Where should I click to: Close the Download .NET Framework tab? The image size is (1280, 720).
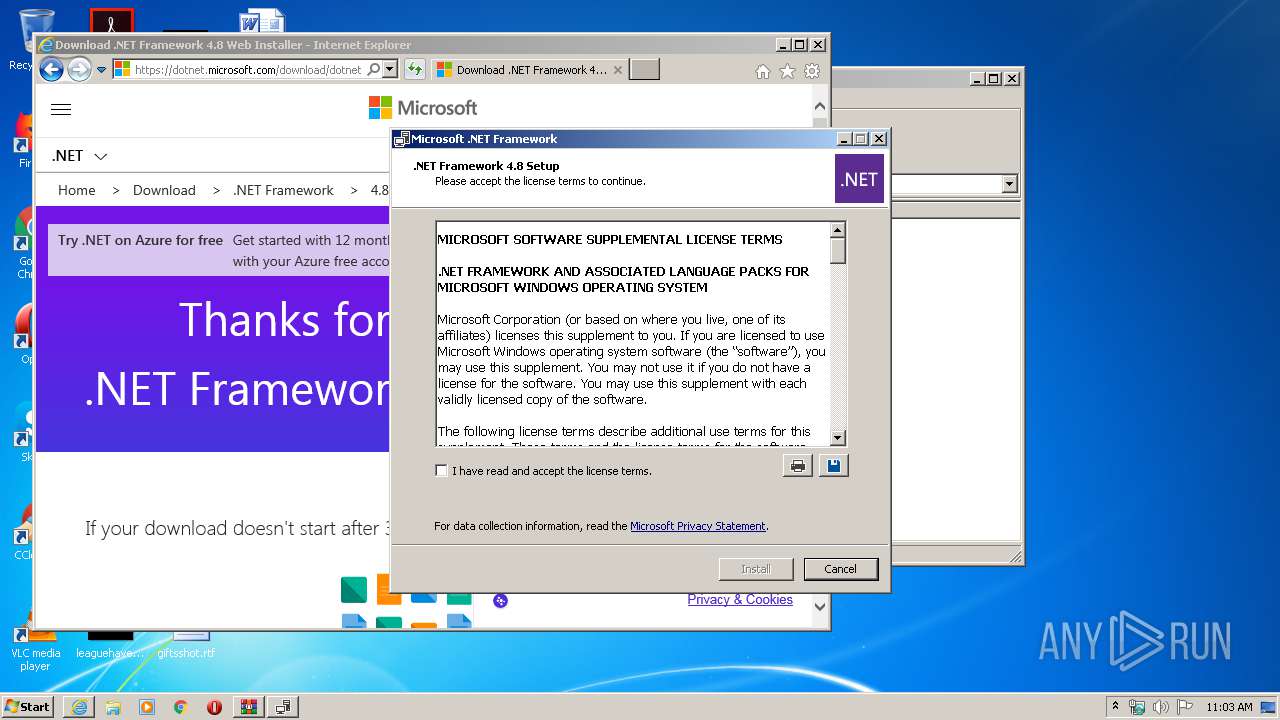pyautogui.click(x=618, y=70)
